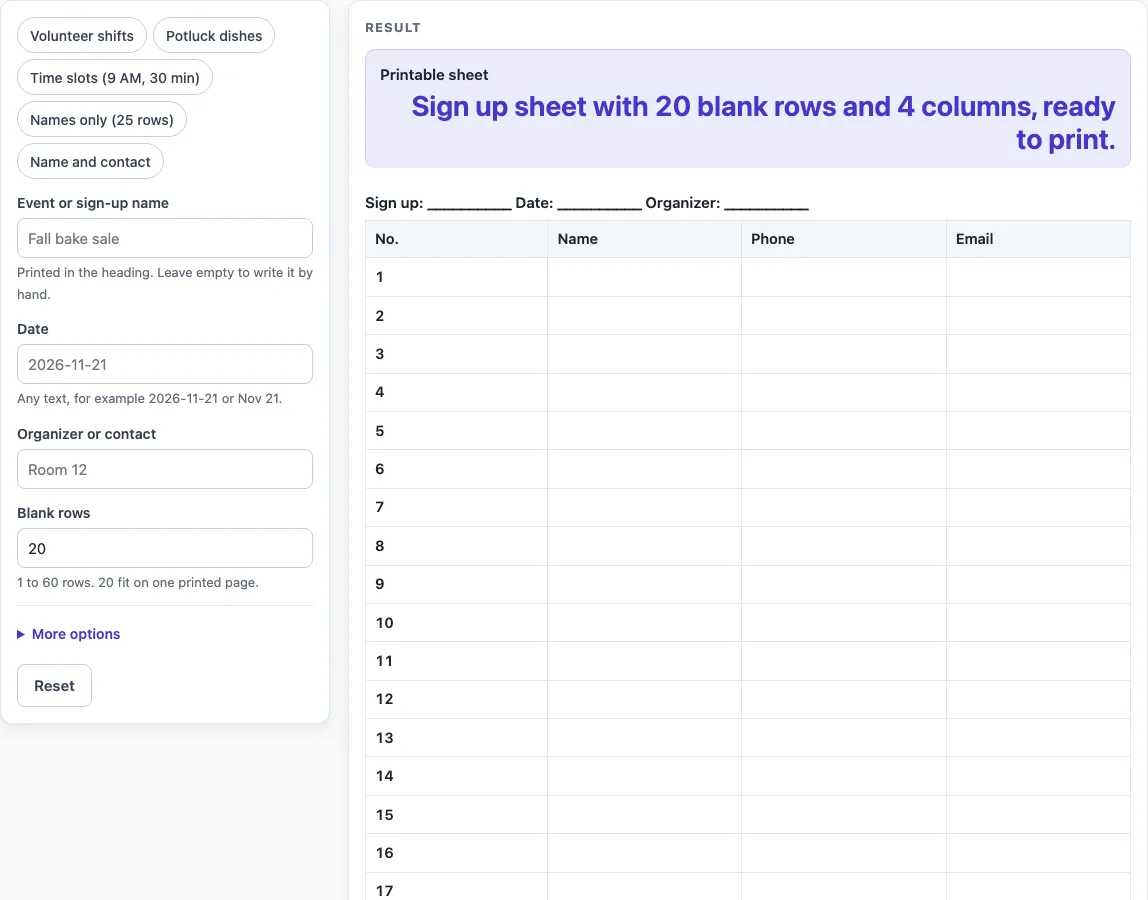Focus the Date input field
The height and width of the screenshot is (900, 1148).
pos(165,364)
